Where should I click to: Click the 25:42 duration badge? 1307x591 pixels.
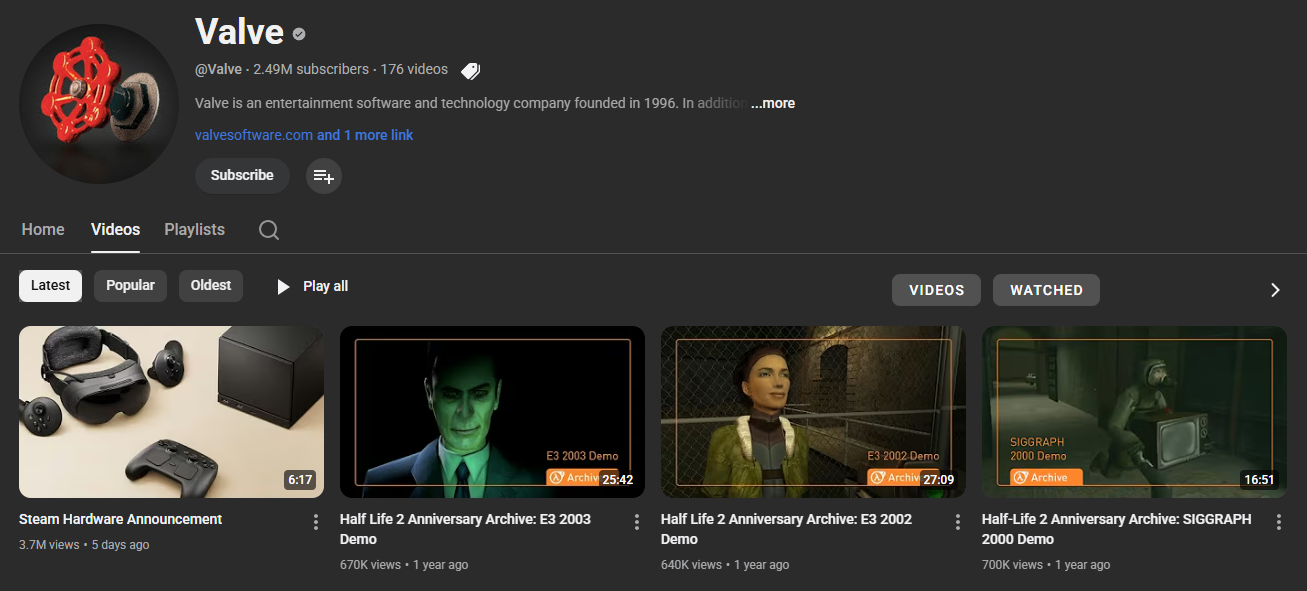click(617, 480)
